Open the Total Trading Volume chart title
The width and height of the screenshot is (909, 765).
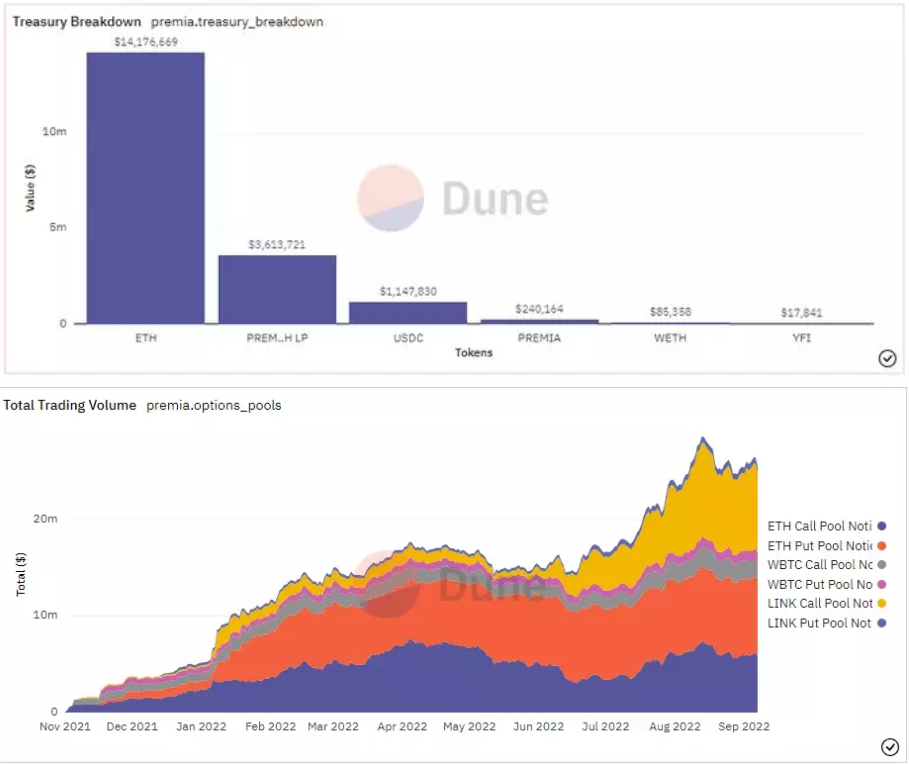70,405
